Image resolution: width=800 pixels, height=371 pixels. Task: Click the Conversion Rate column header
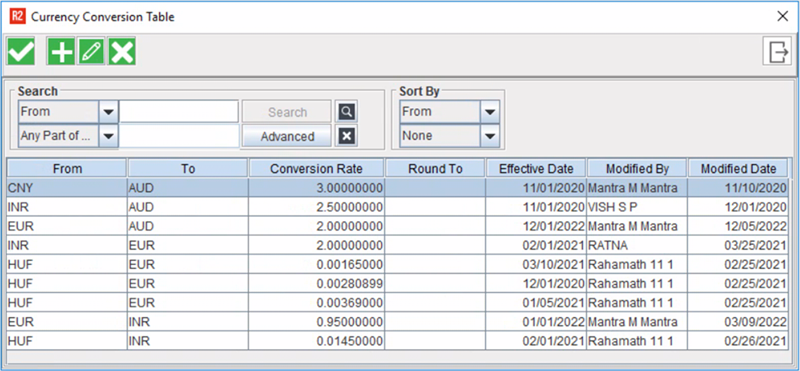tap(316, 168)
